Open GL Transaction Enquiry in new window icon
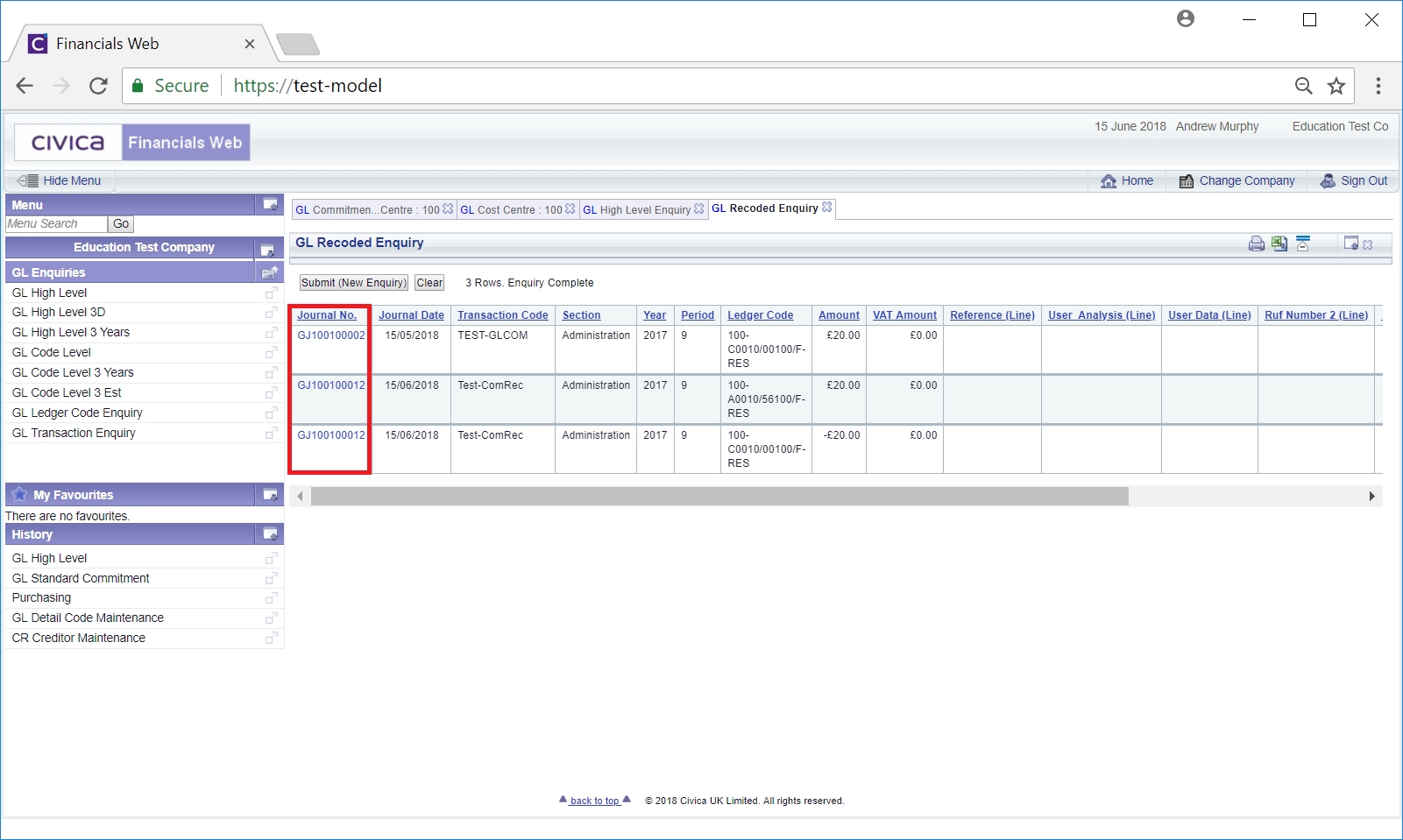The width and height of the screenshot is (1403, 840). pyautogui.click(x=272, y=434)
